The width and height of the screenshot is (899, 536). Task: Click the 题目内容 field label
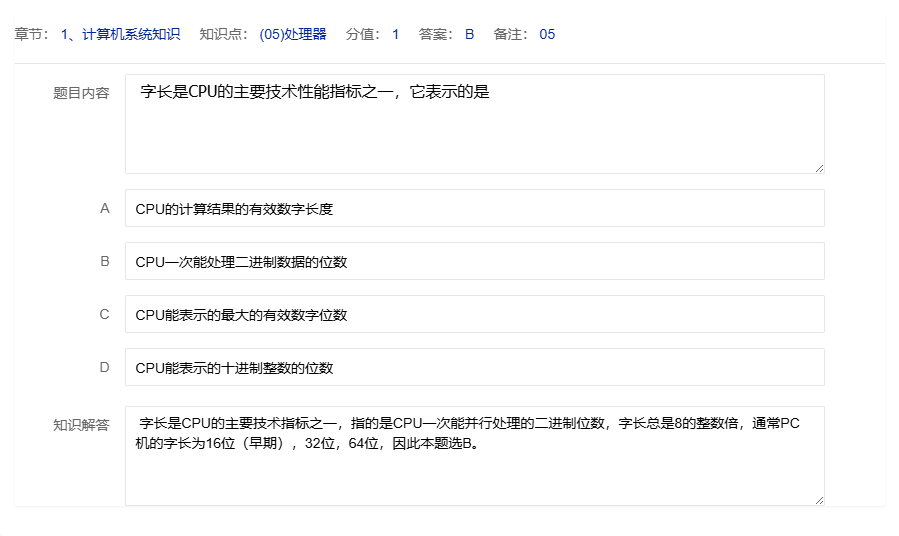click(x=81, y=93)
